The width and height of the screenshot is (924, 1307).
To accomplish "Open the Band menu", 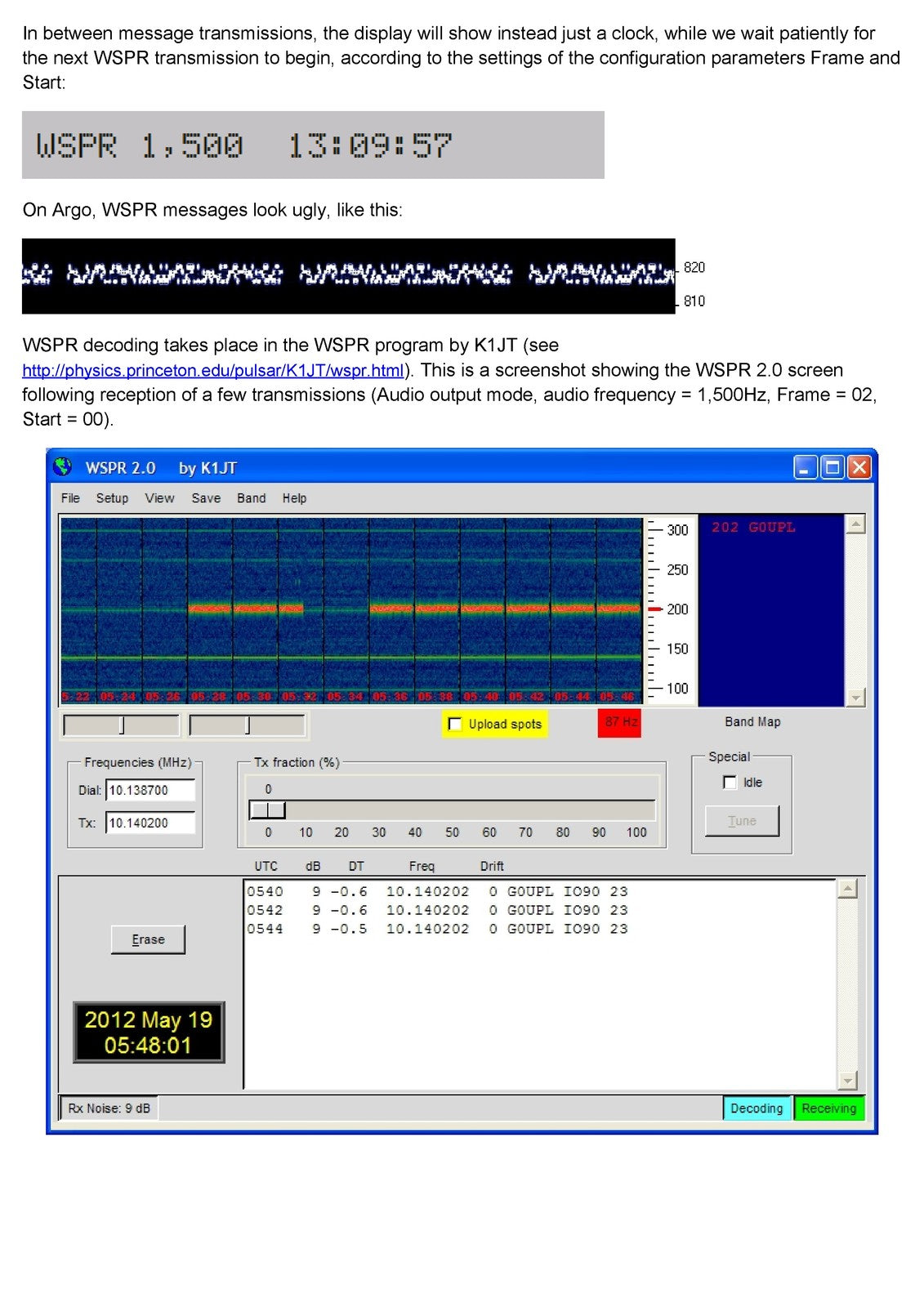I will tap(252, 498).
